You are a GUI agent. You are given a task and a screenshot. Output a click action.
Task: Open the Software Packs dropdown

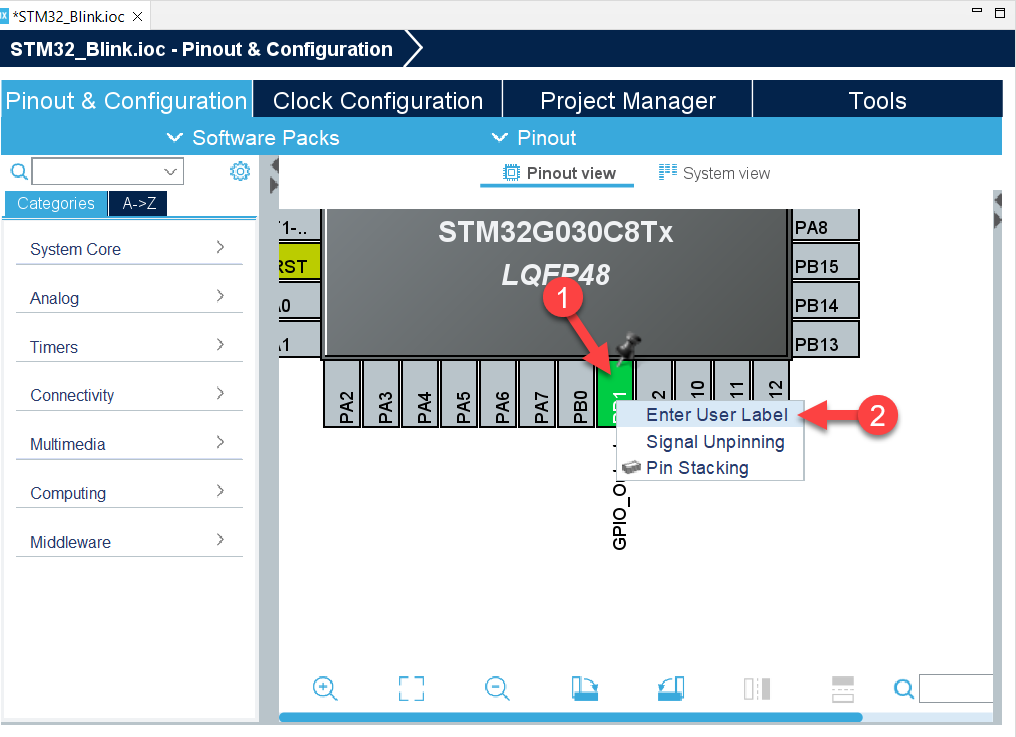pos(253,137)
